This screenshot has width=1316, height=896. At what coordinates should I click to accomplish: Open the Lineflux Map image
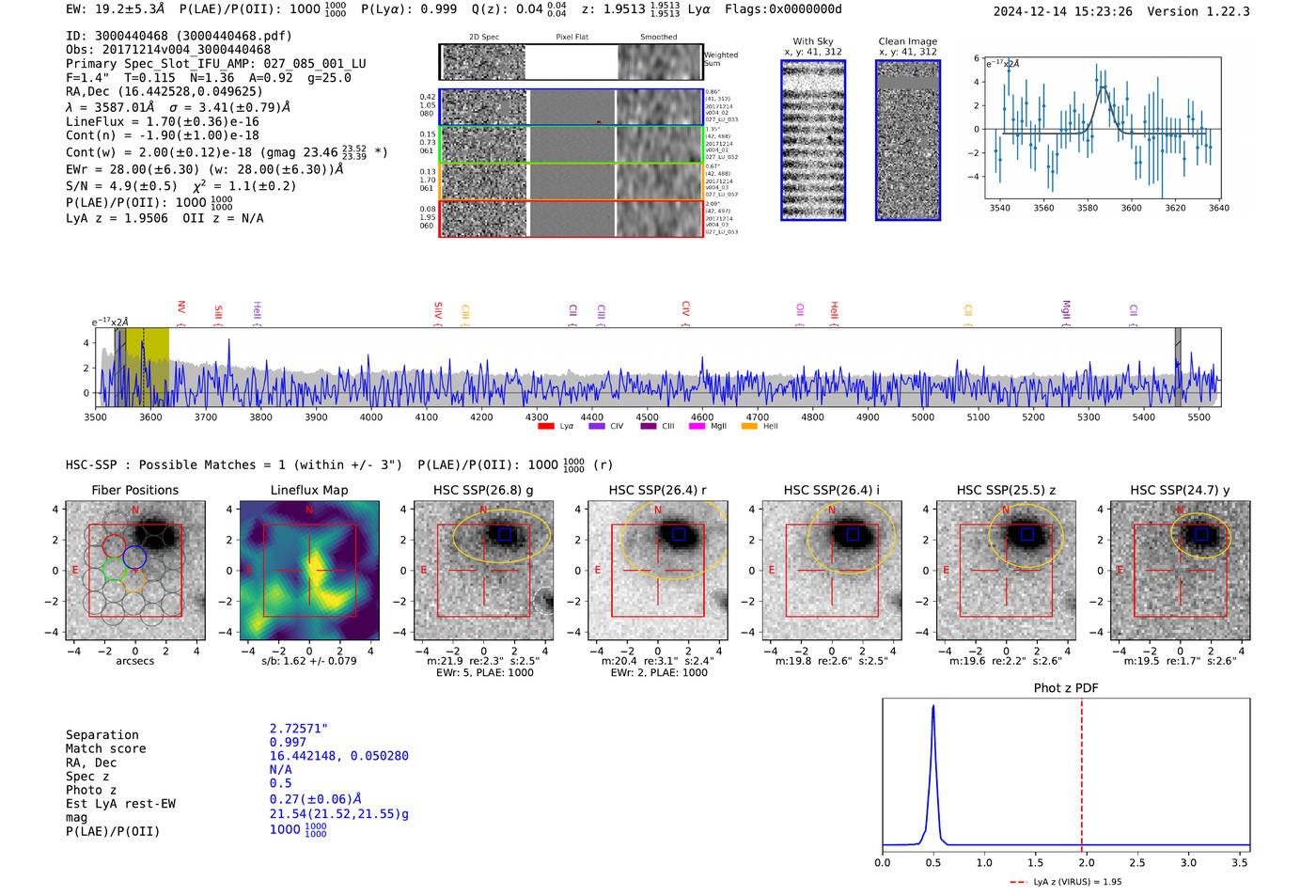point(309,571)
